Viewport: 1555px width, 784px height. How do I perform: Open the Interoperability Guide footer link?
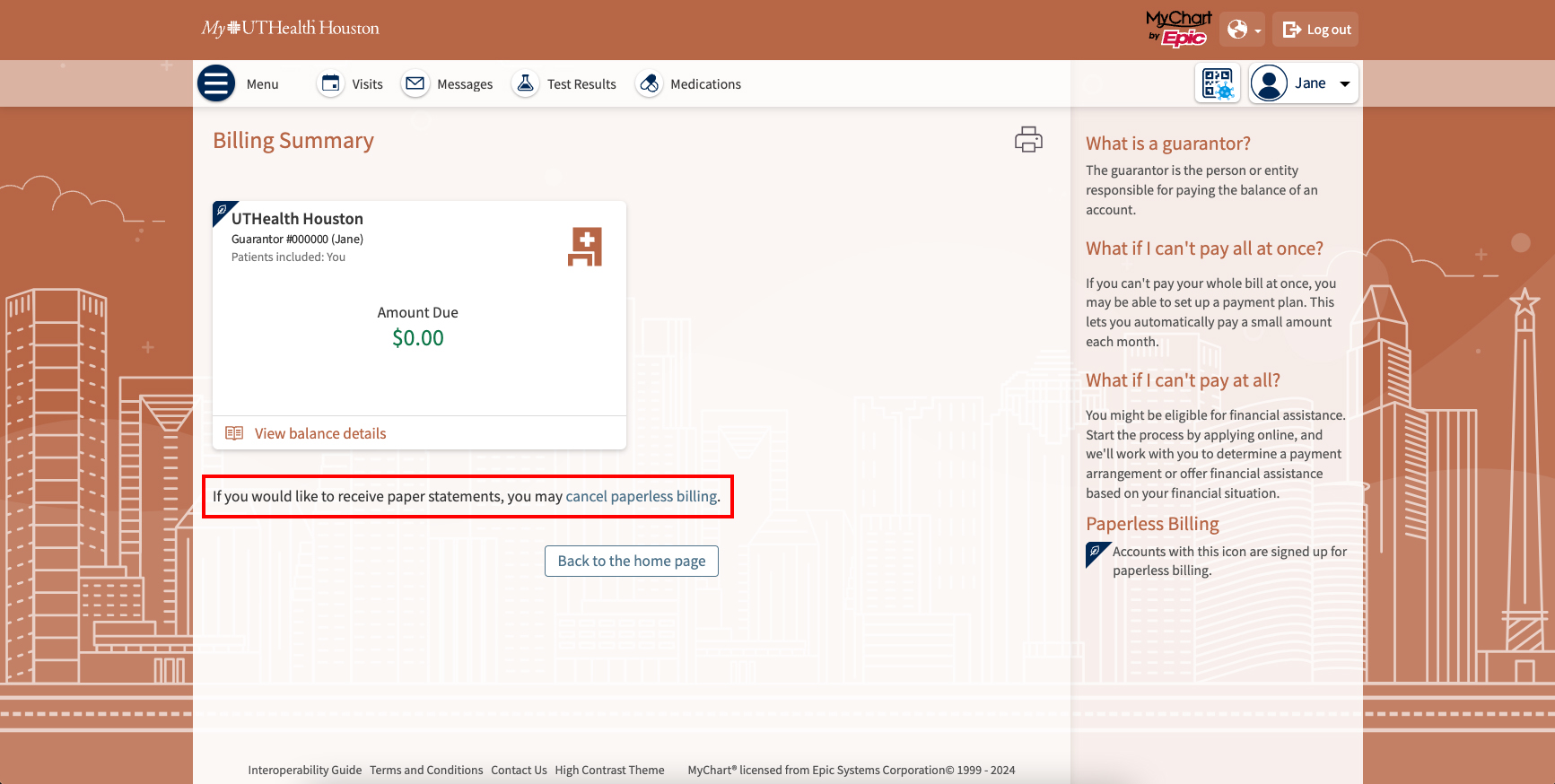(x=305, y=770)
